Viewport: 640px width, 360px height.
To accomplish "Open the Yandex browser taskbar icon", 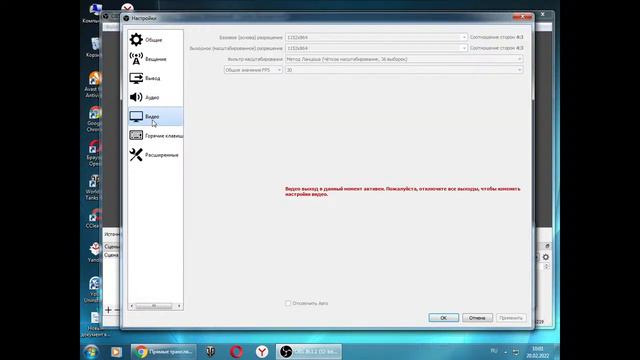I will pos(262,351).
